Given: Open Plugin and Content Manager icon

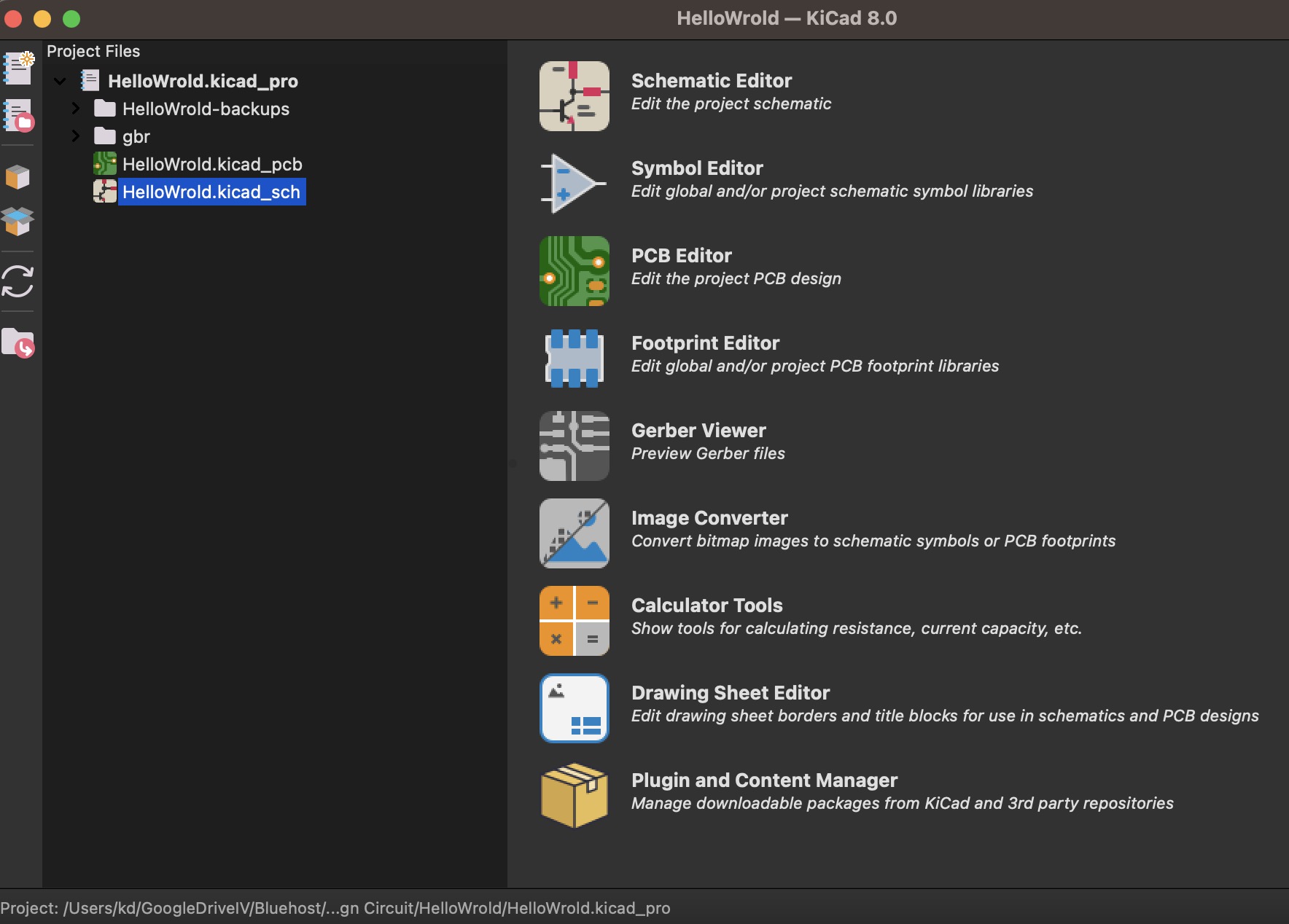Looking at the screenshot, I should point(575,796).
